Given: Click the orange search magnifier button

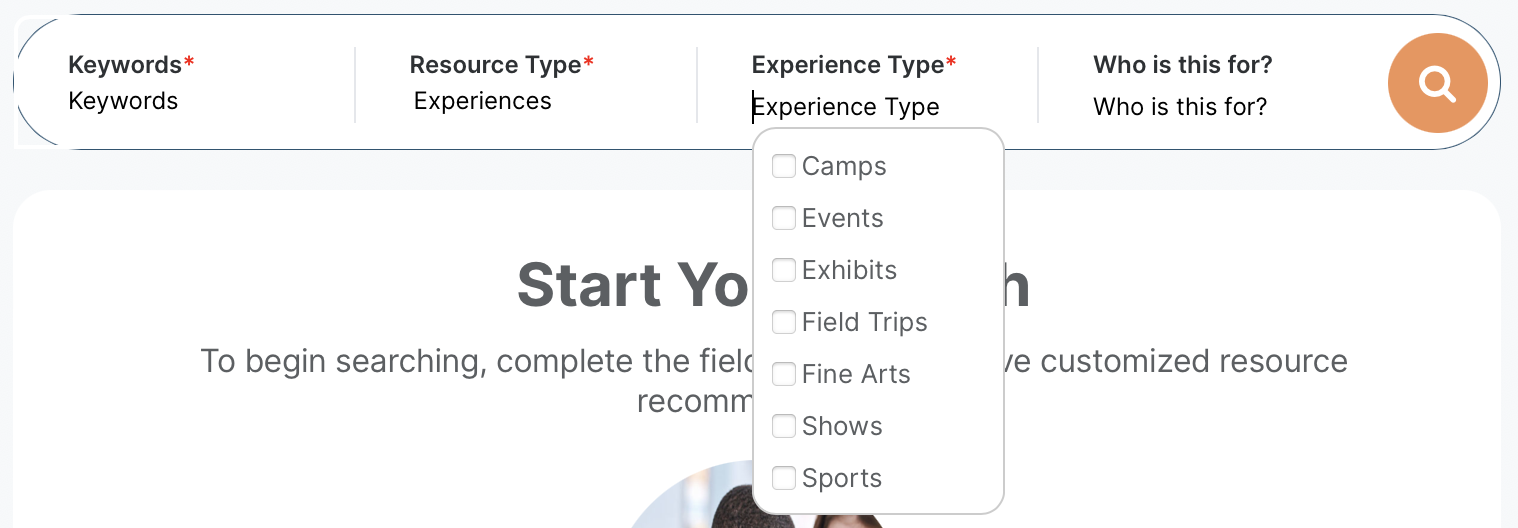Looking at the screenshot, I should 1437,83.
